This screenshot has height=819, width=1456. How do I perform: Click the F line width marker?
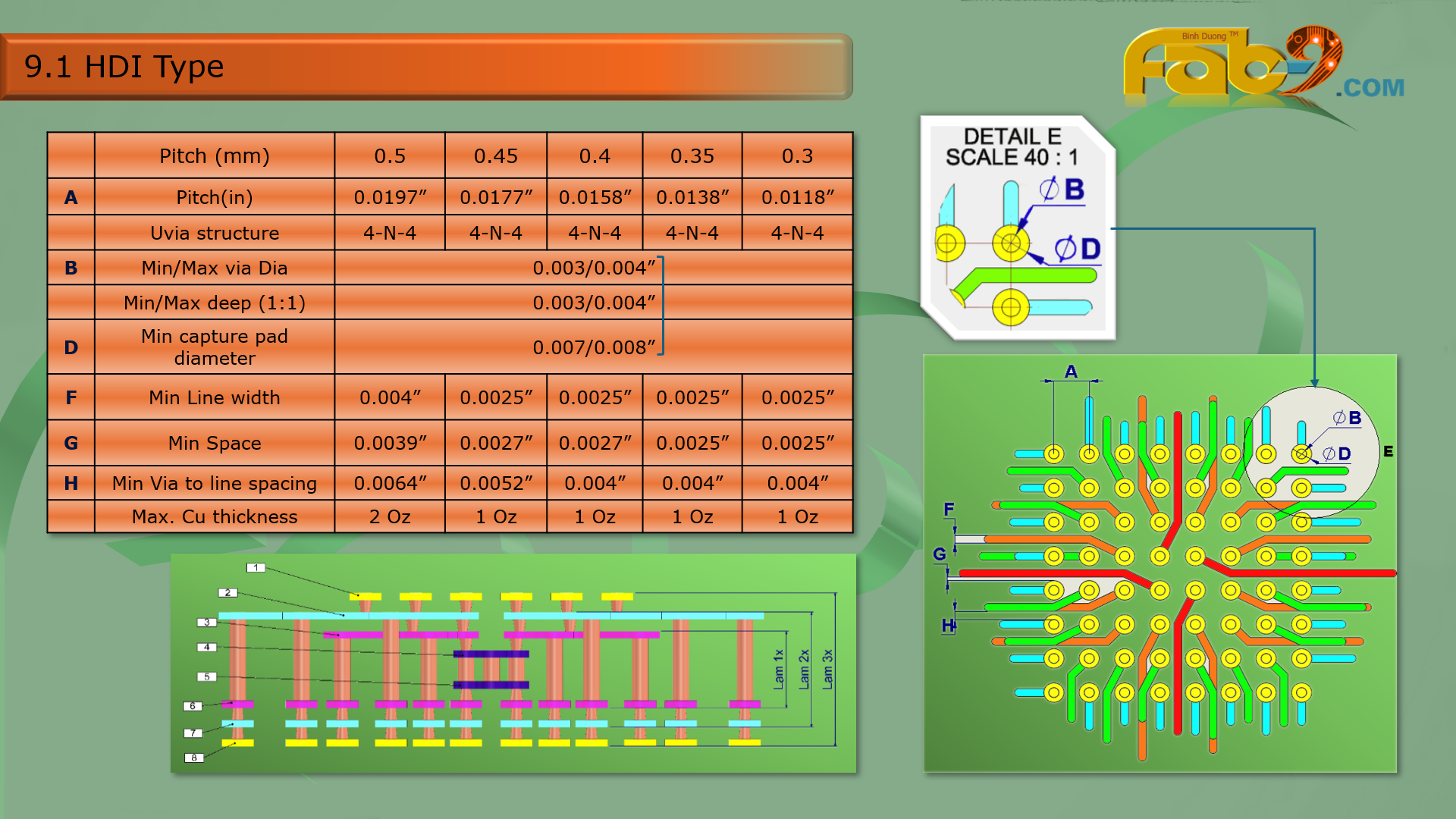(949, 509)
